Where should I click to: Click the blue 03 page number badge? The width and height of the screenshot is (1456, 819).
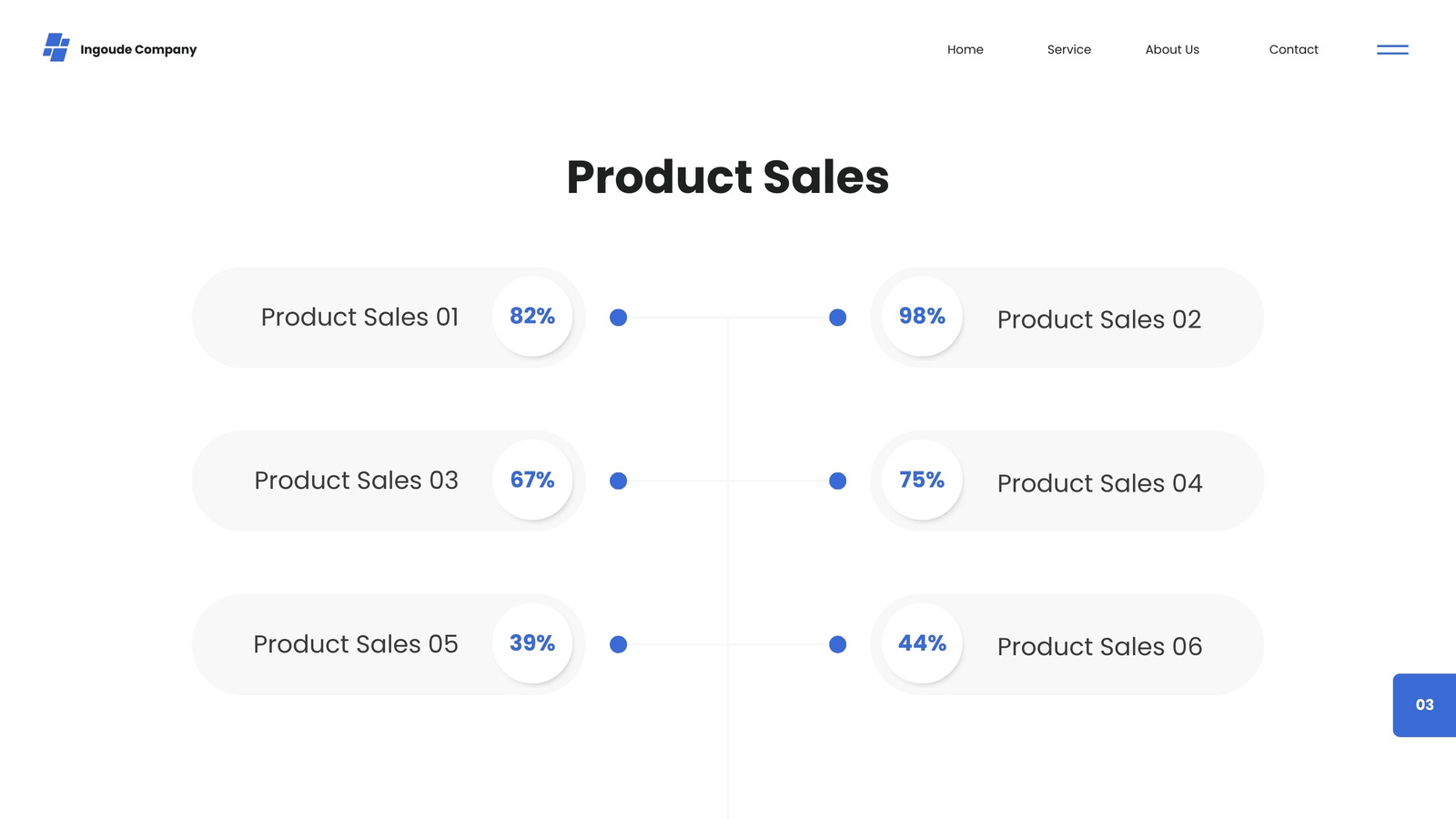pos(1424,705)
